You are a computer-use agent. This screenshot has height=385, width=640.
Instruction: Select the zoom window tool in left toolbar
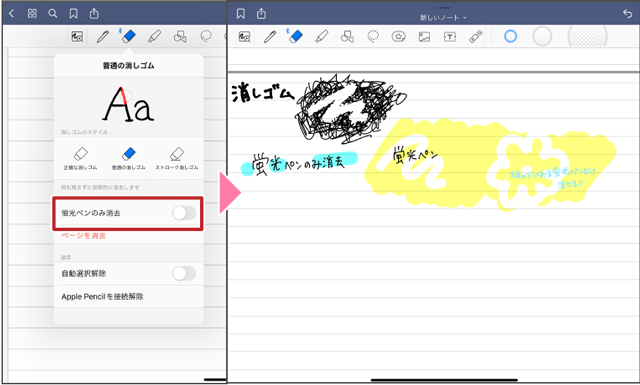tap(77, 37)
